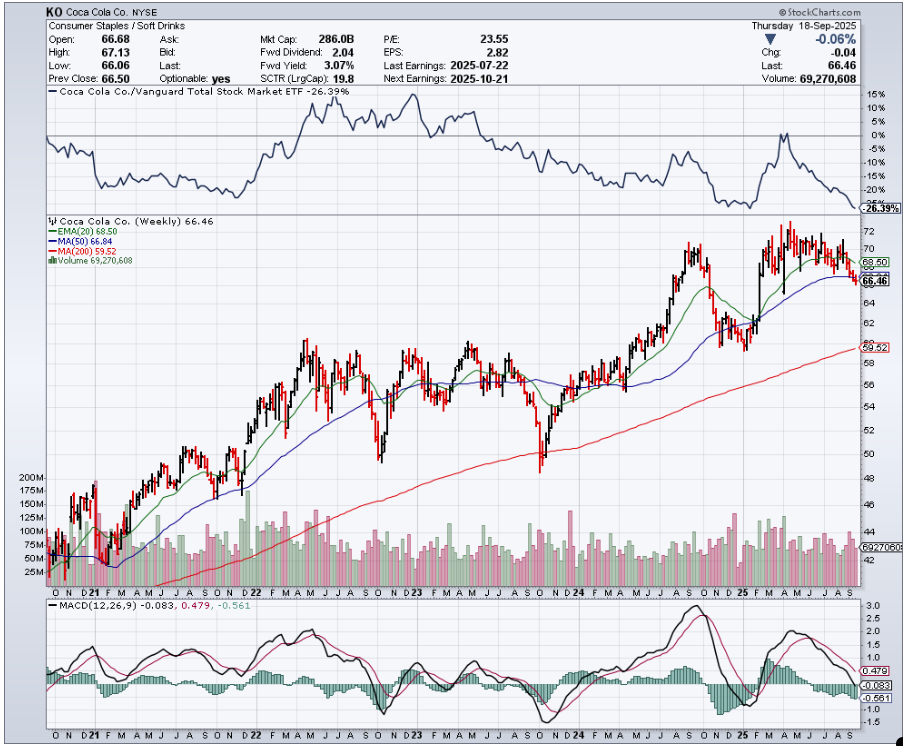
Task: Click the Last Earnings date 2025-07-22
Action: pyautogui.click(x=479, y=66)
